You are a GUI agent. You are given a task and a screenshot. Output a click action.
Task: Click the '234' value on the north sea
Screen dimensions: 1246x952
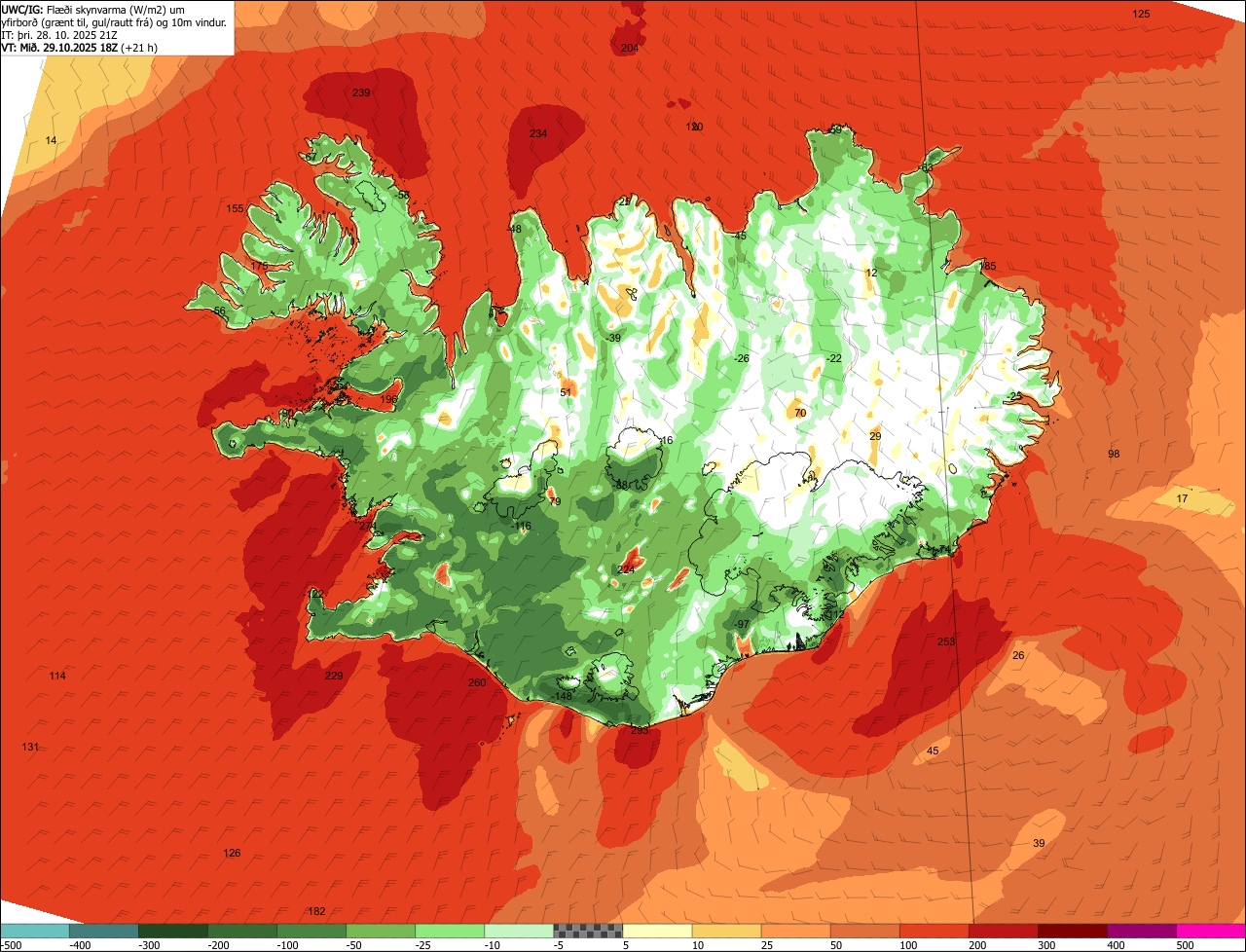click(x=538, y=133)
